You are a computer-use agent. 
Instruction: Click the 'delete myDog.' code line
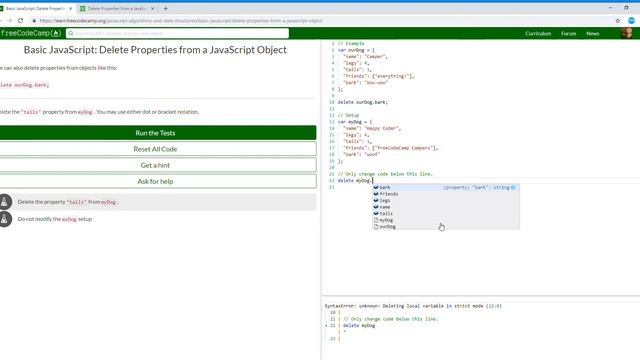[x=355, y=180]
